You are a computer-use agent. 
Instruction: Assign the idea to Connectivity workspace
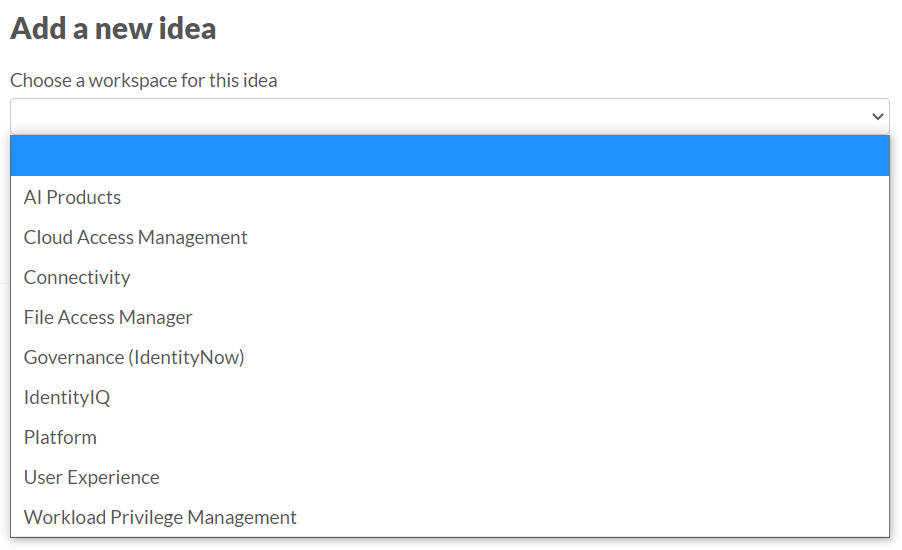tap(77, 277)
